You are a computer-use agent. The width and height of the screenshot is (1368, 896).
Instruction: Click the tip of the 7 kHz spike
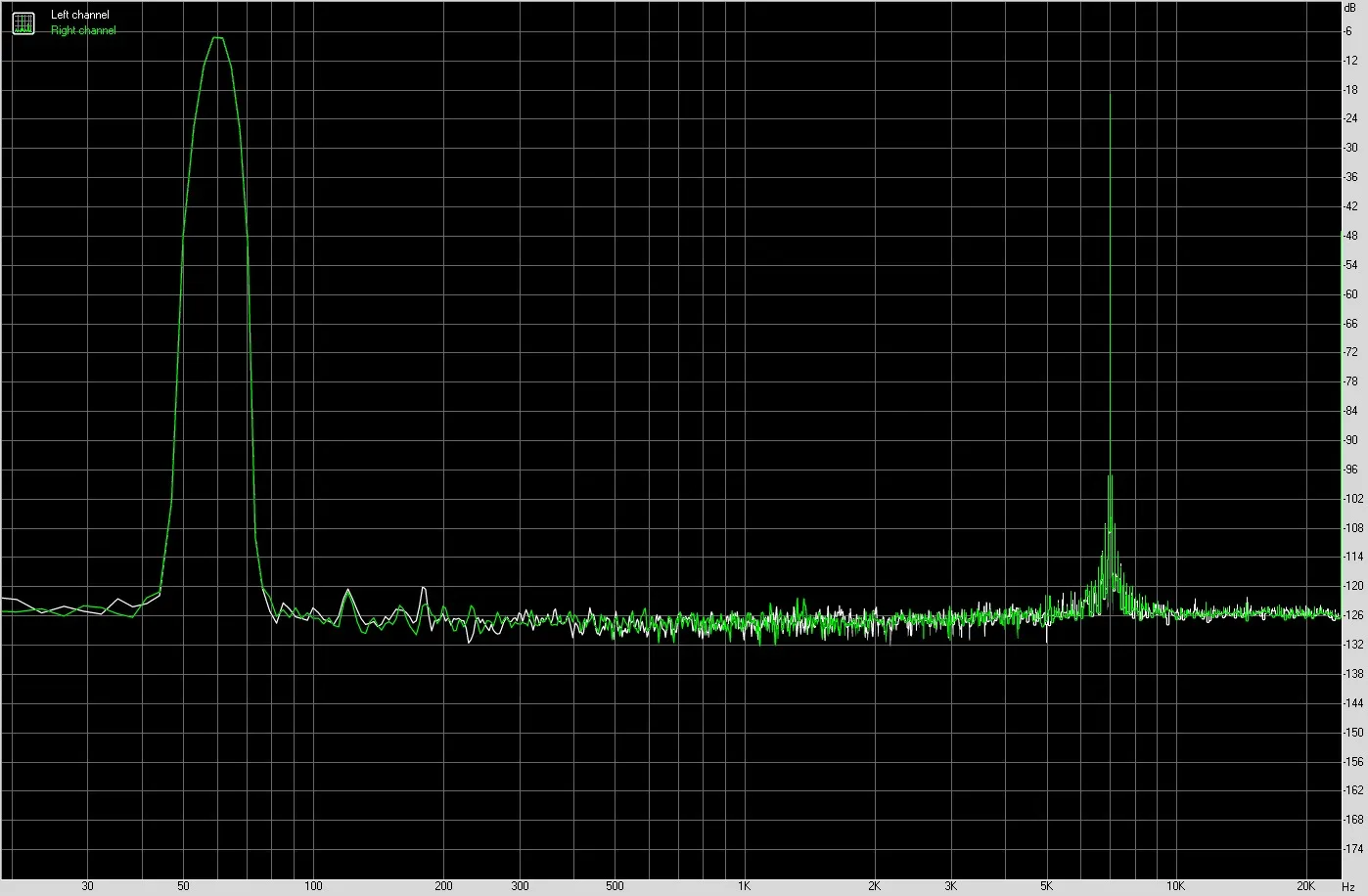[1110, 96]
